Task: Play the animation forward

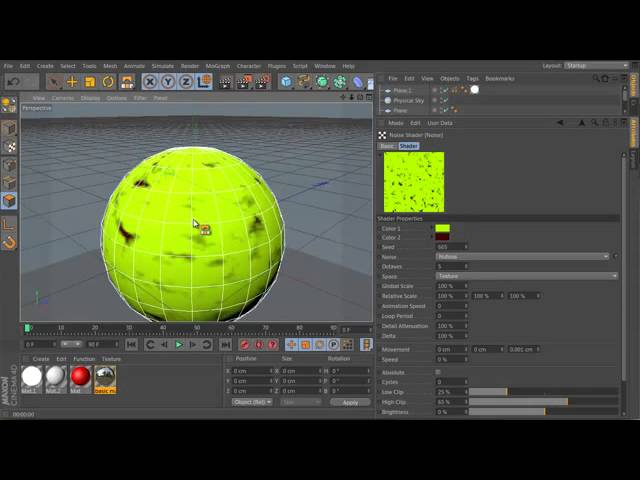Action: 179,345
